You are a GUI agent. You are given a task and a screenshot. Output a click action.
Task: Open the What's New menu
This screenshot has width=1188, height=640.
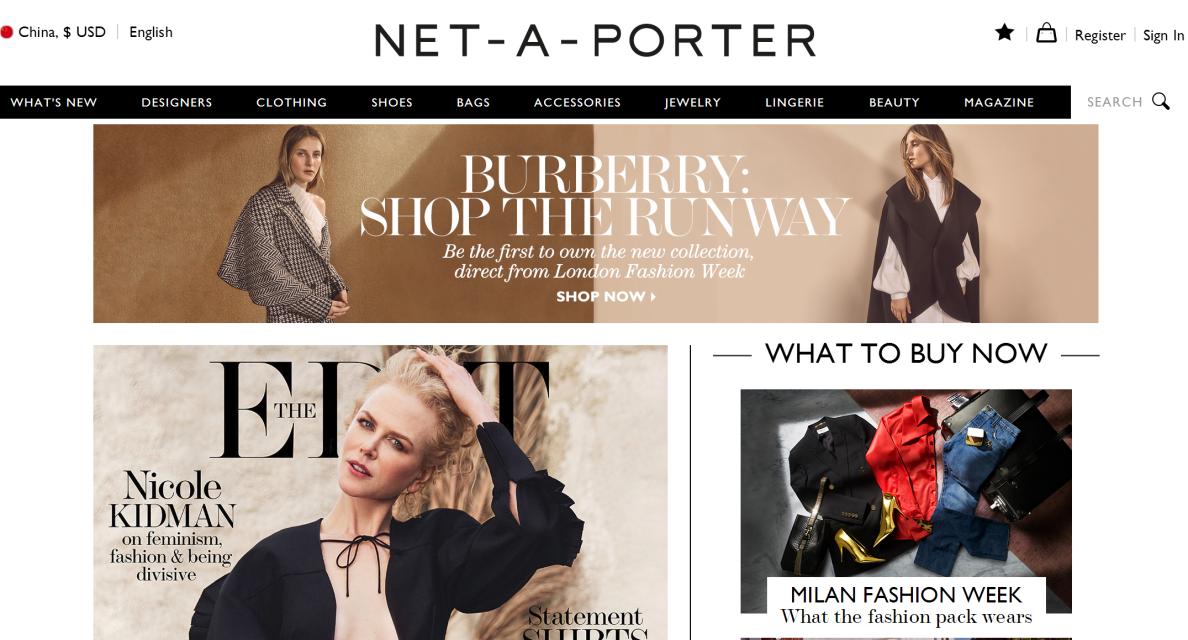pyautogui.click(x=54, y=102)
